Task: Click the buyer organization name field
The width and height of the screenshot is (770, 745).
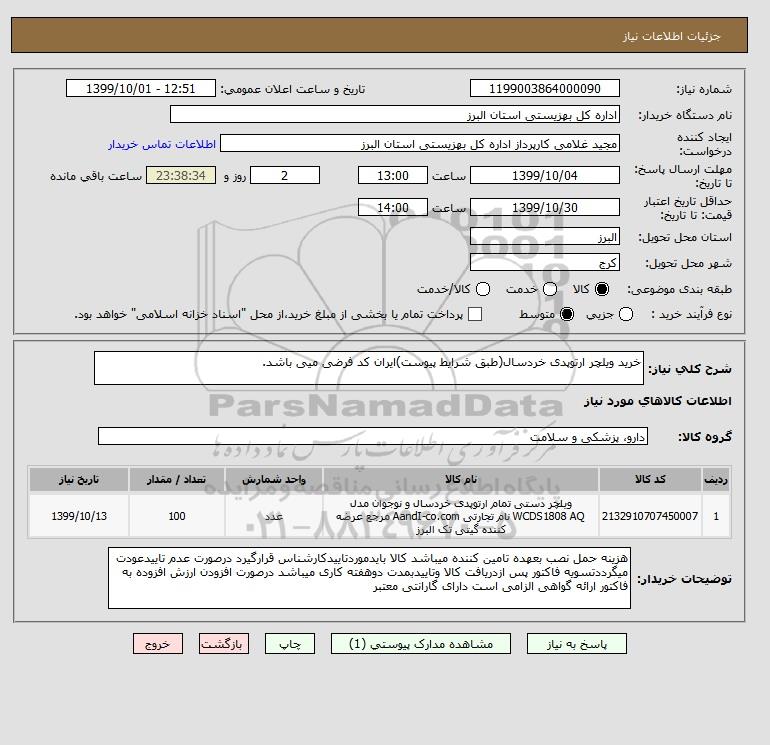Action: click(395, 115)
